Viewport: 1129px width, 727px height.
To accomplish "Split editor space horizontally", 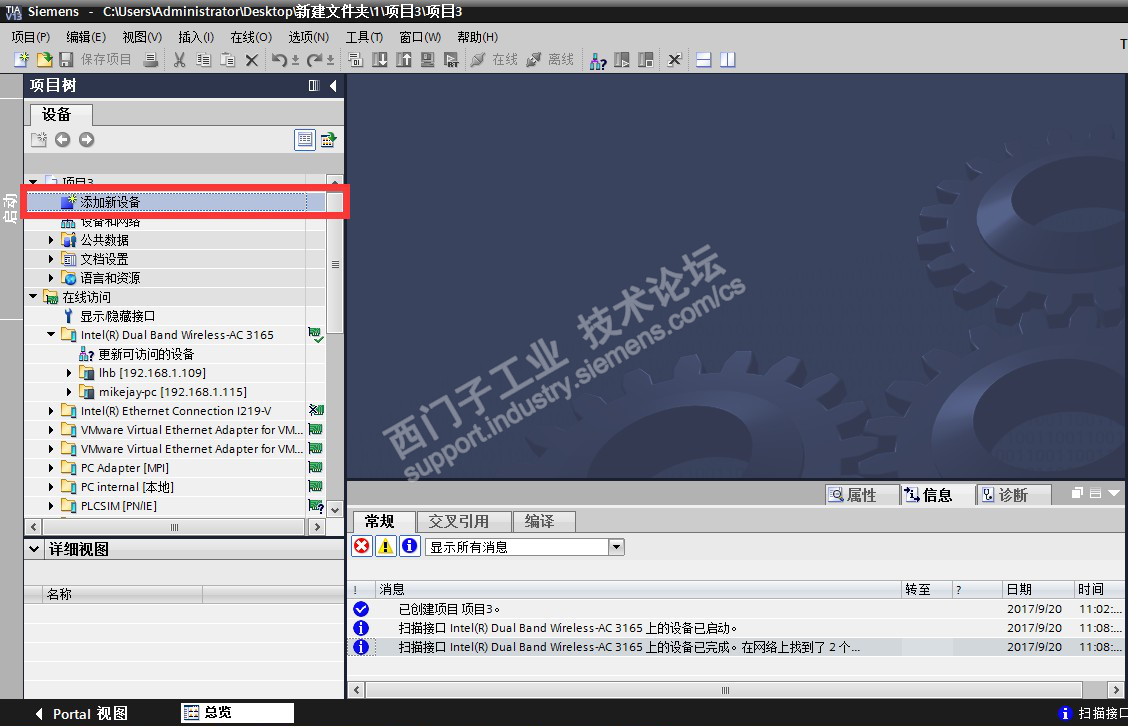I will tap(703, 60).
